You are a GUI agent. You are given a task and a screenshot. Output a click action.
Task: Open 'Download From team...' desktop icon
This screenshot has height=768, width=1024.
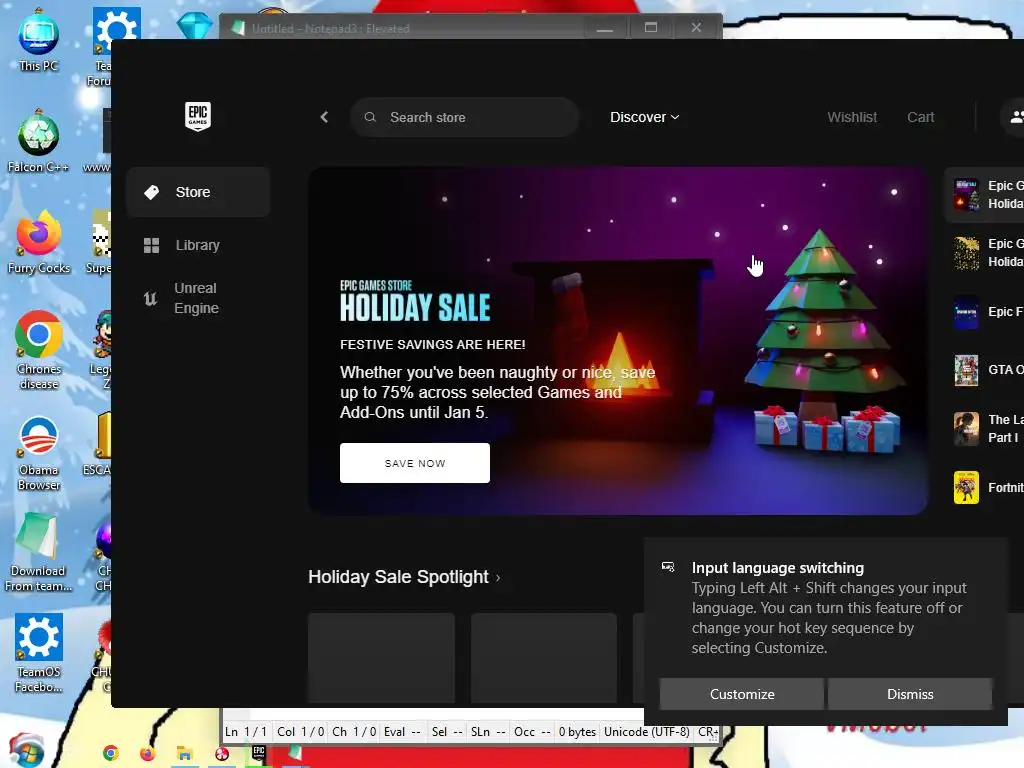click(x=38, y=553)
